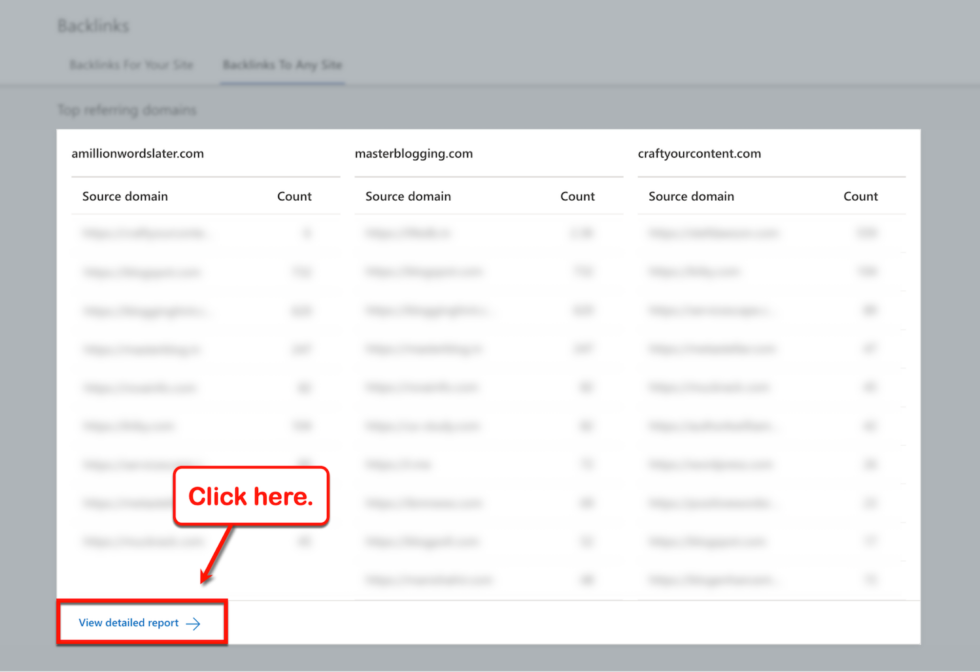Click Count header under masterblogging.com
980x672 pixels.
click(x=577, y=196)
